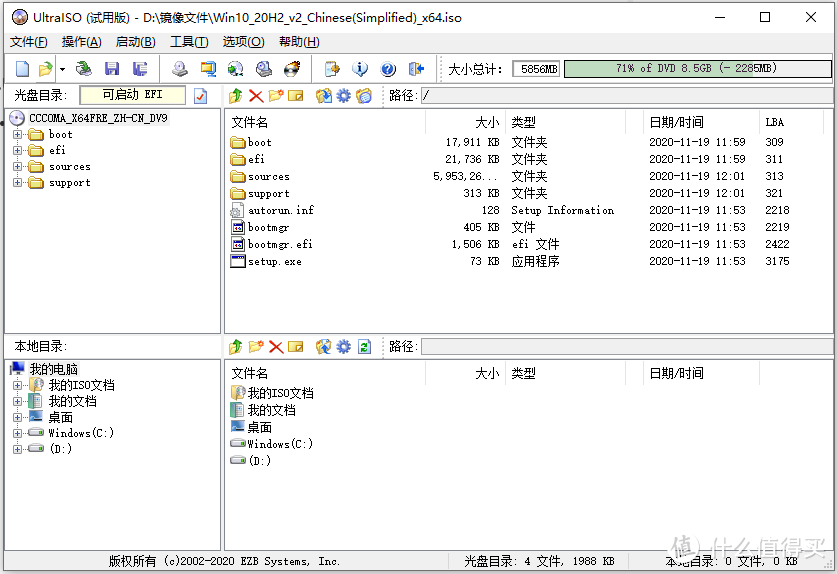Sort image list by 文件名 column header

[x=325, y=122]
